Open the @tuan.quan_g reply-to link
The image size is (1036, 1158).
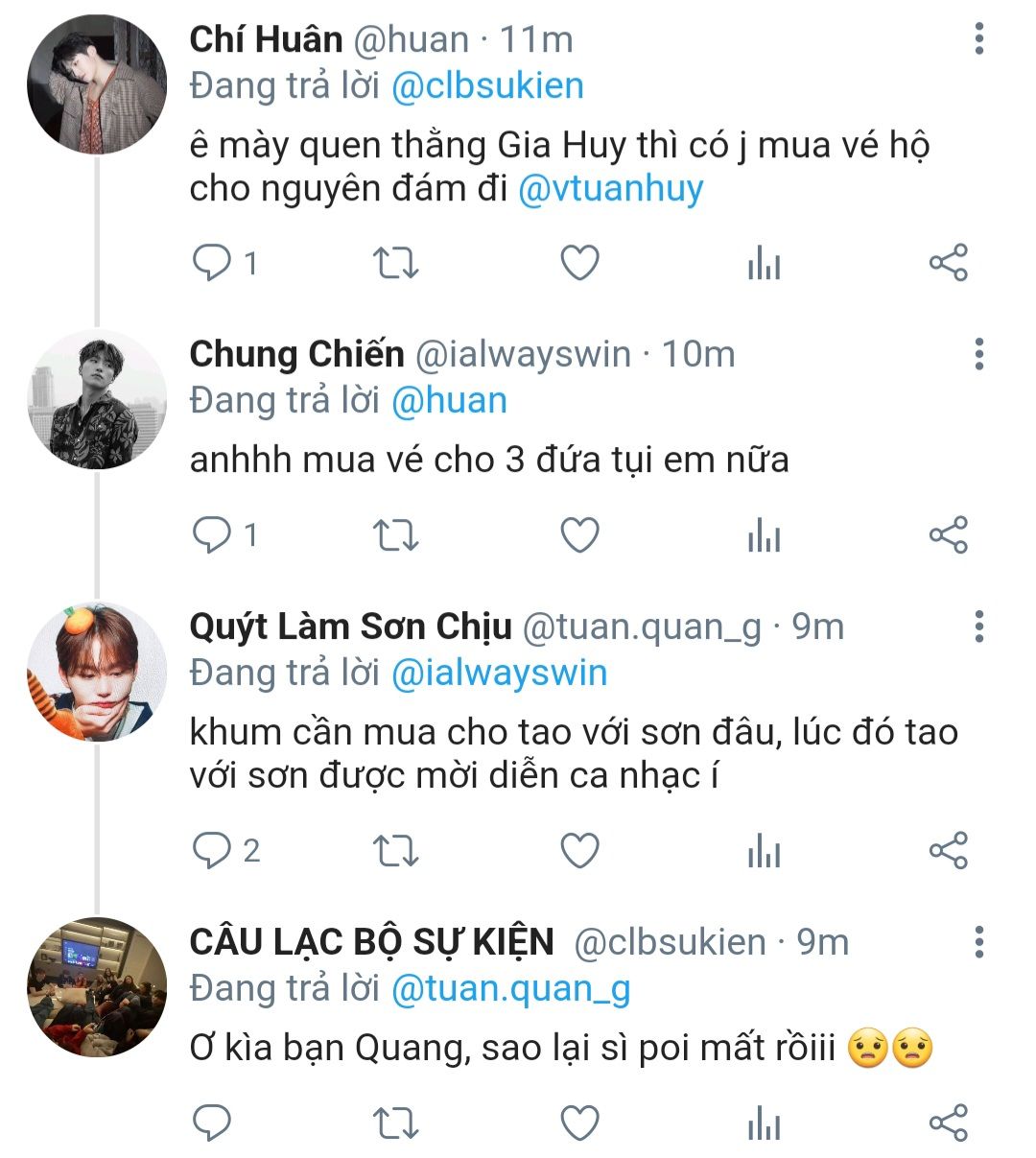[511, 989]
